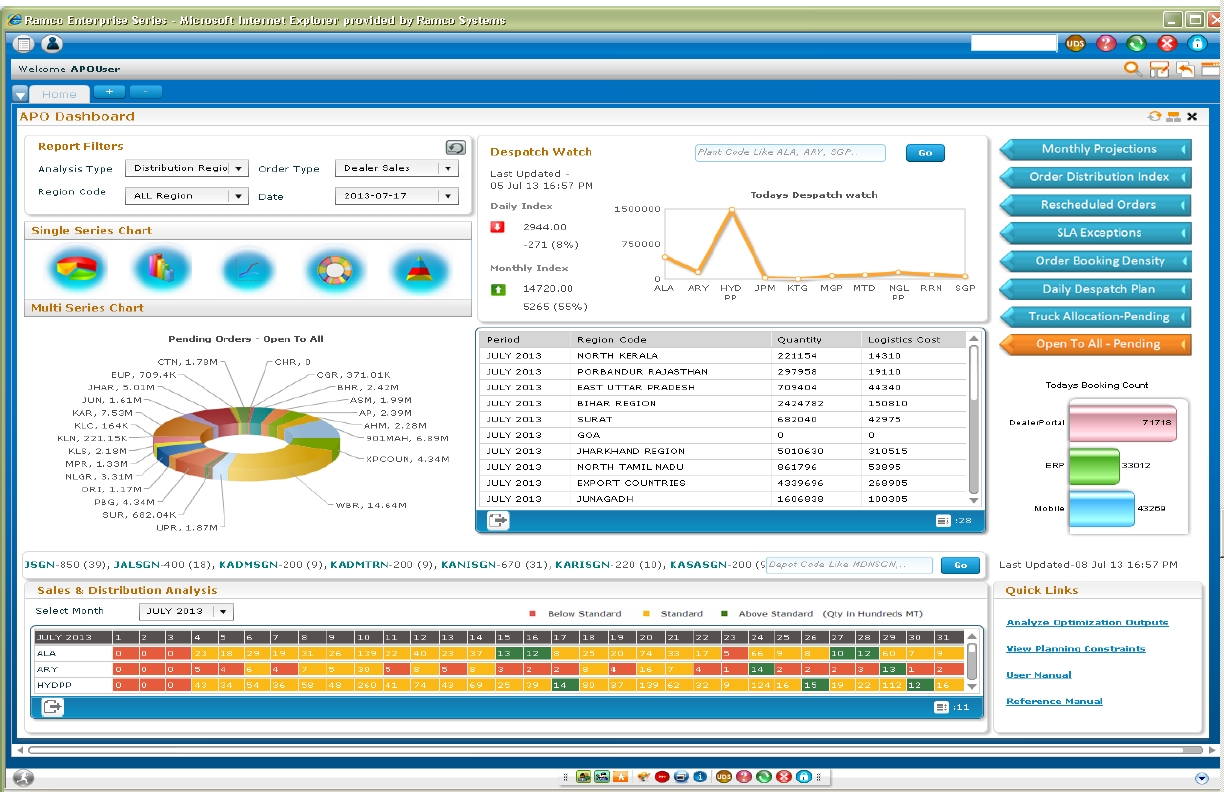
Task: Choose the bar chart icon
Action: [161, 268]
